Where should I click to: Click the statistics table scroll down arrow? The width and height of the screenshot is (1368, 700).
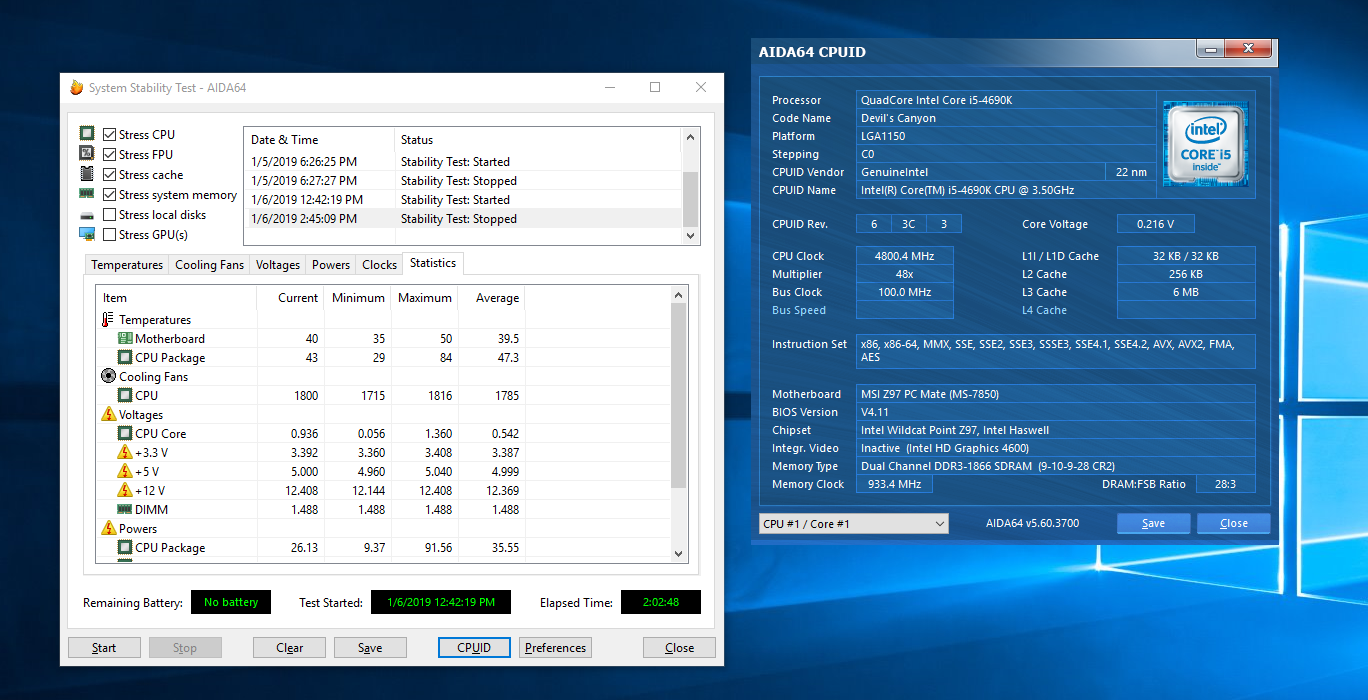[x=679, y=553]
